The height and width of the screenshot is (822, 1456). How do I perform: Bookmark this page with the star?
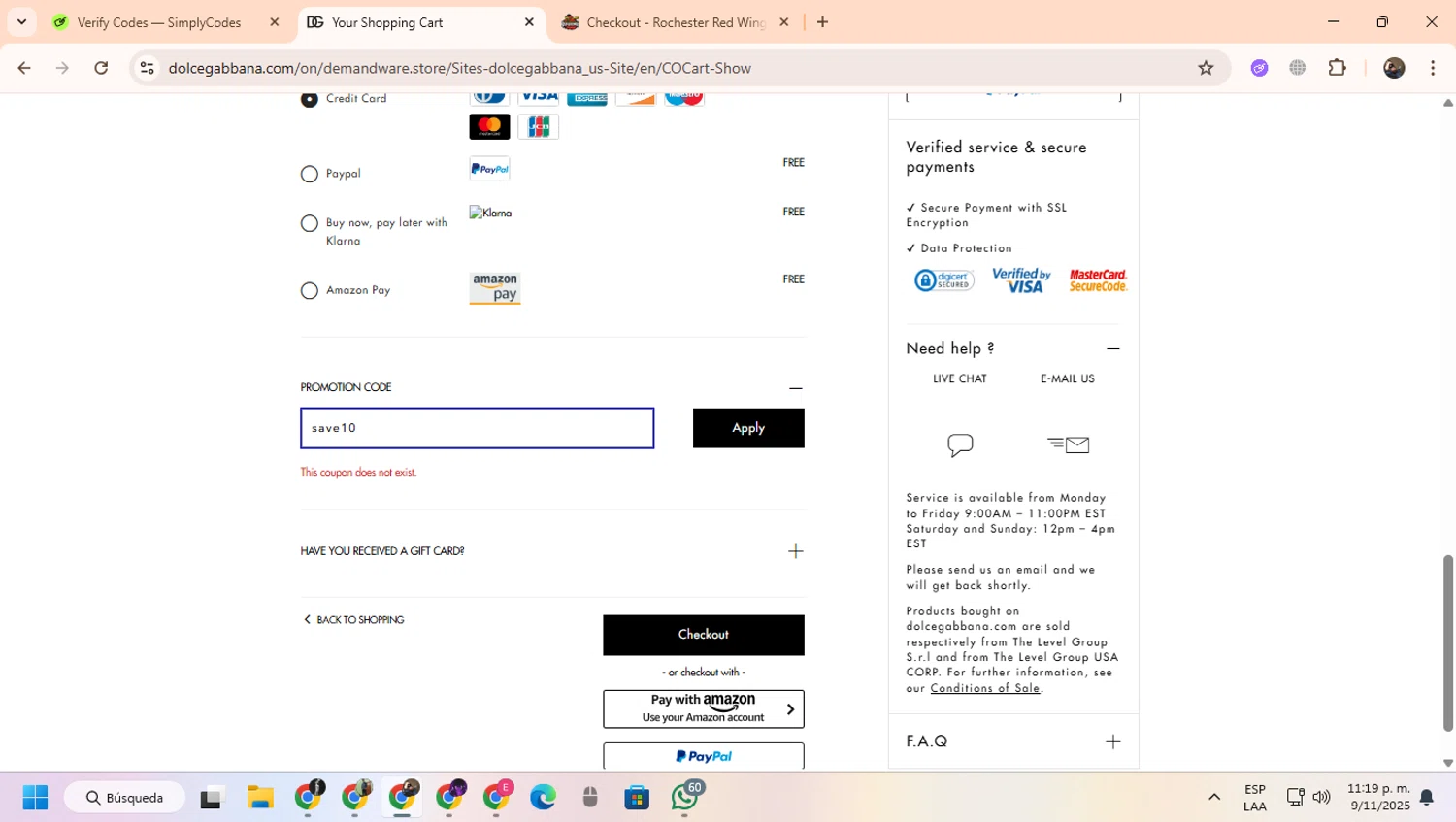[x=1206, y=68]
